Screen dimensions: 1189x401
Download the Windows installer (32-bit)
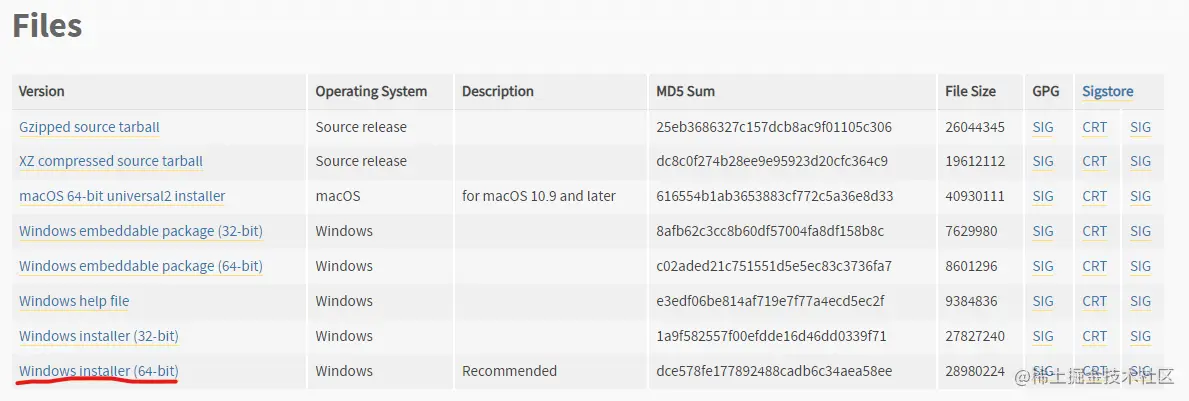pyautogui.click(x=99, y=336)
